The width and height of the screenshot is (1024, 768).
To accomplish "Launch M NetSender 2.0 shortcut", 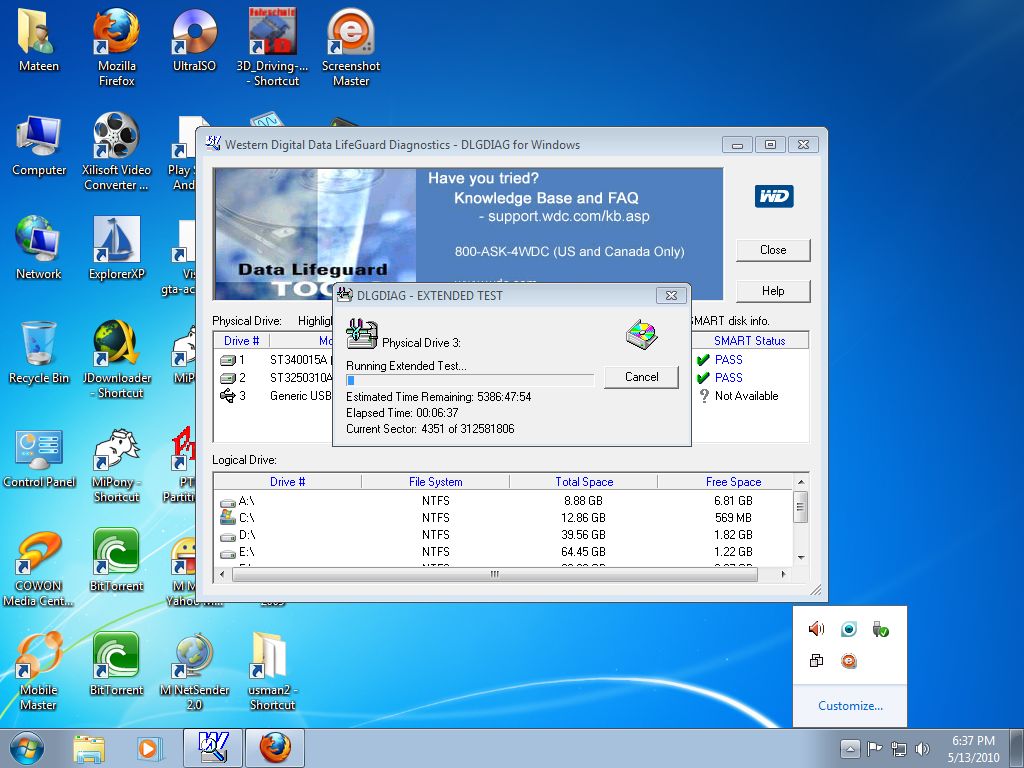I will tap(194, 671).
